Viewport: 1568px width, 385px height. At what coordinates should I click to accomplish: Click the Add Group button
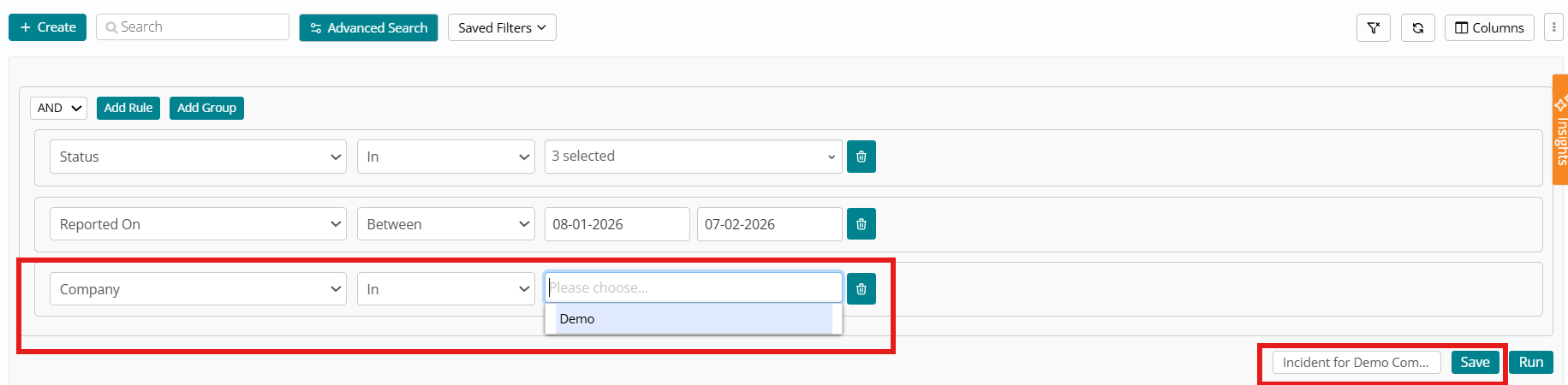pos(206,108)
